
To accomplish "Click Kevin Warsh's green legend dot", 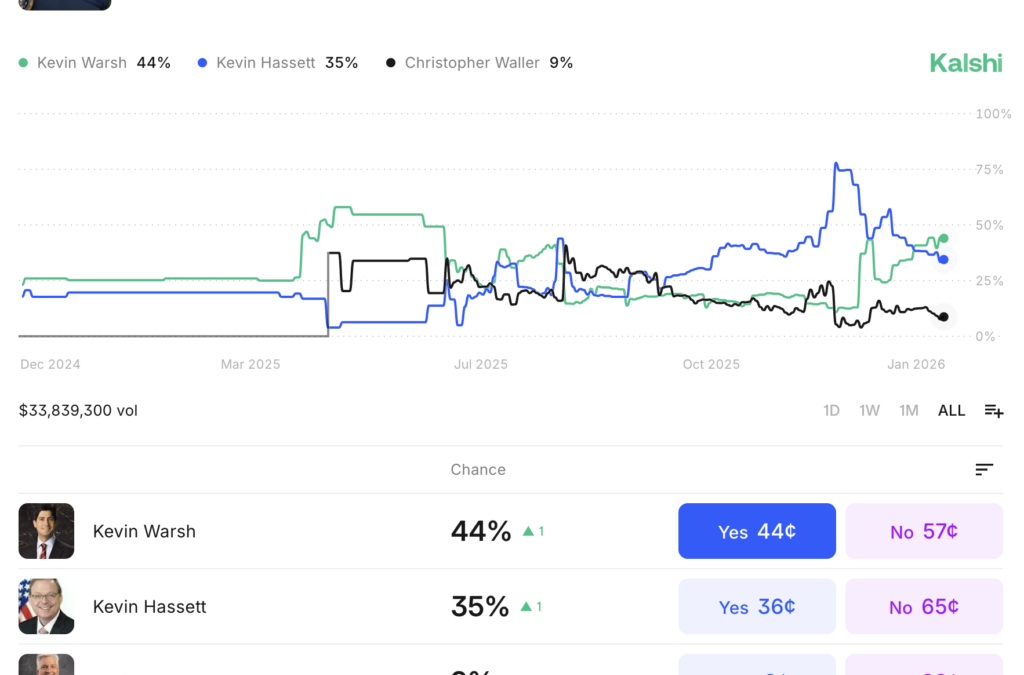I will tap(23, 63).
